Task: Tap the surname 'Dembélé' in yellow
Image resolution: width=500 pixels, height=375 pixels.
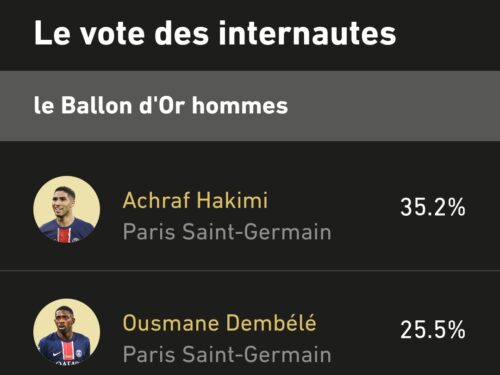Action: coord(271,323)
